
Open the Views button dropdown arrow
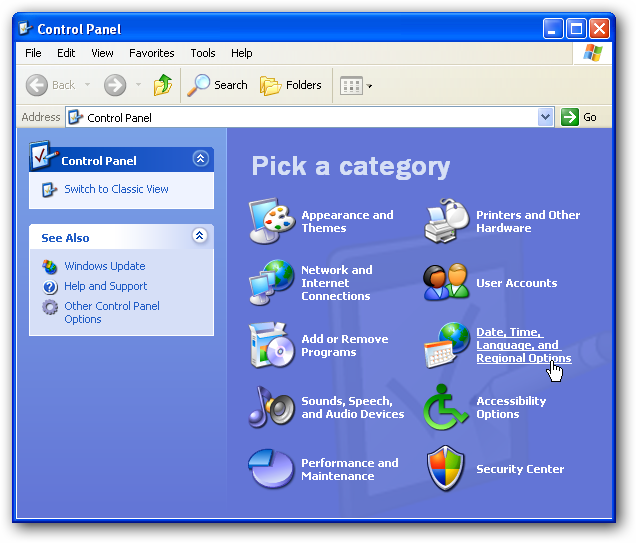(369, 86)
